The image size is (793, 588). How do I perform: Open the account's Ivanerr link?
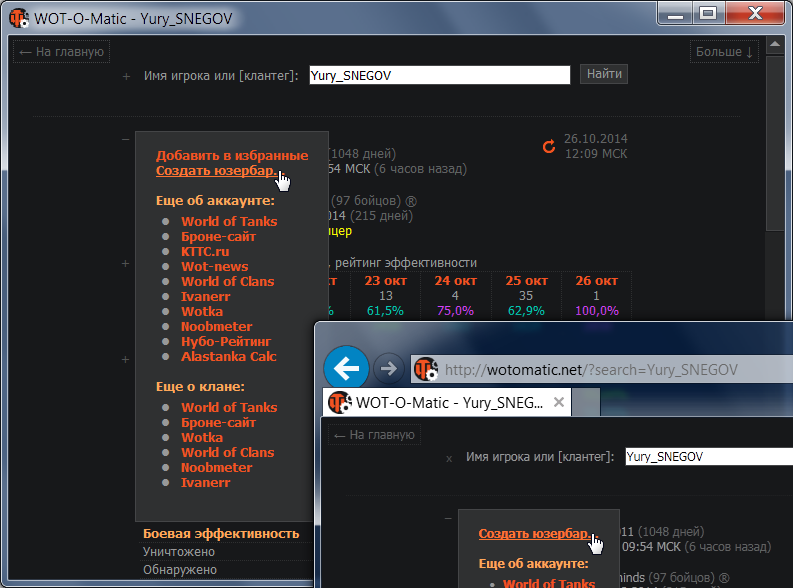205,296
